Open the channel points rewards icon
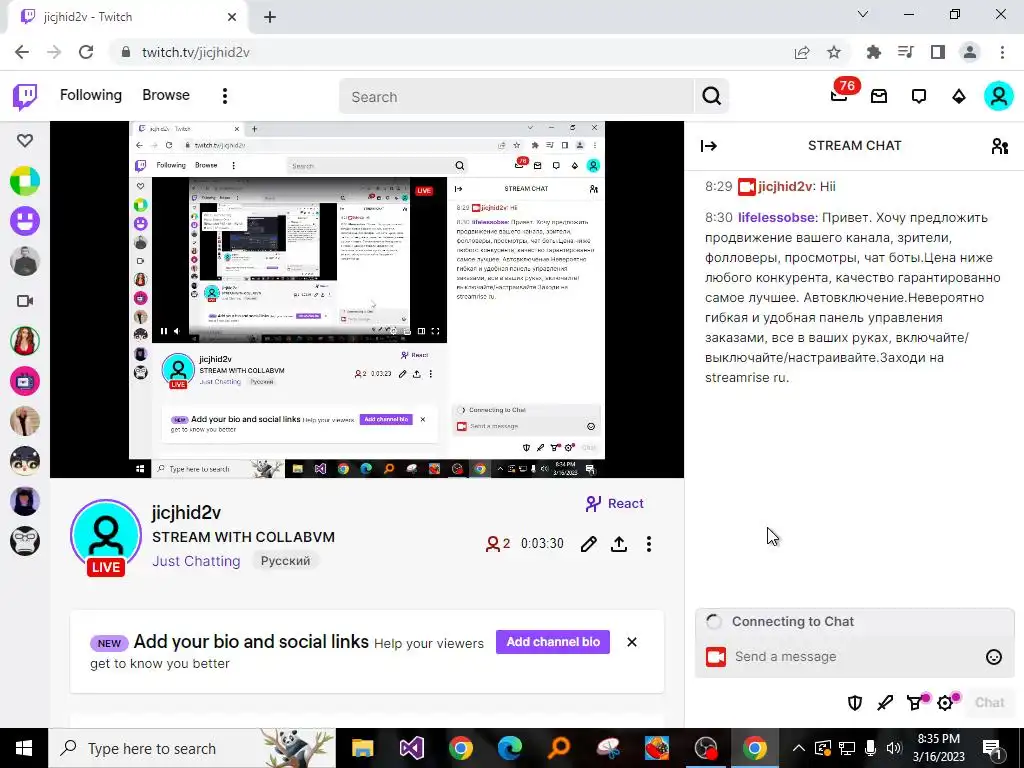 916,702
